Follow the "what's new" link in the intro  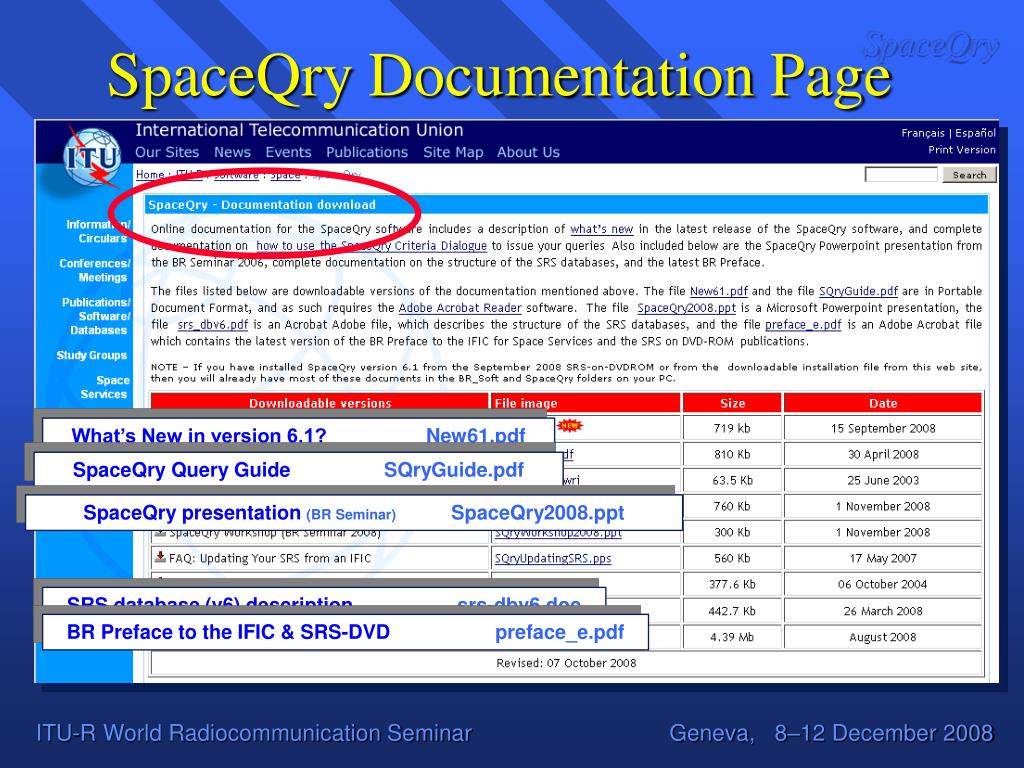click(601, 229)
